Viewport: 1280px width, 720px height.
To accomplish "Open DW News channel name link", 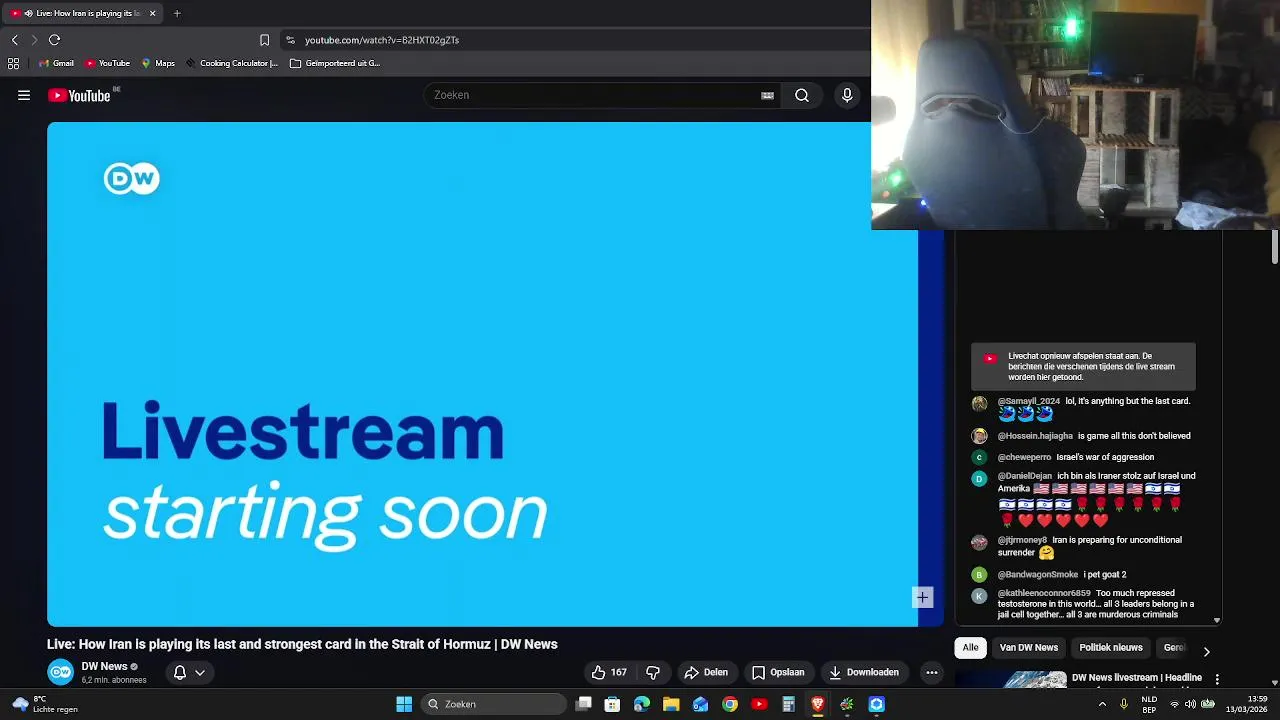I will tap(104, 666).
